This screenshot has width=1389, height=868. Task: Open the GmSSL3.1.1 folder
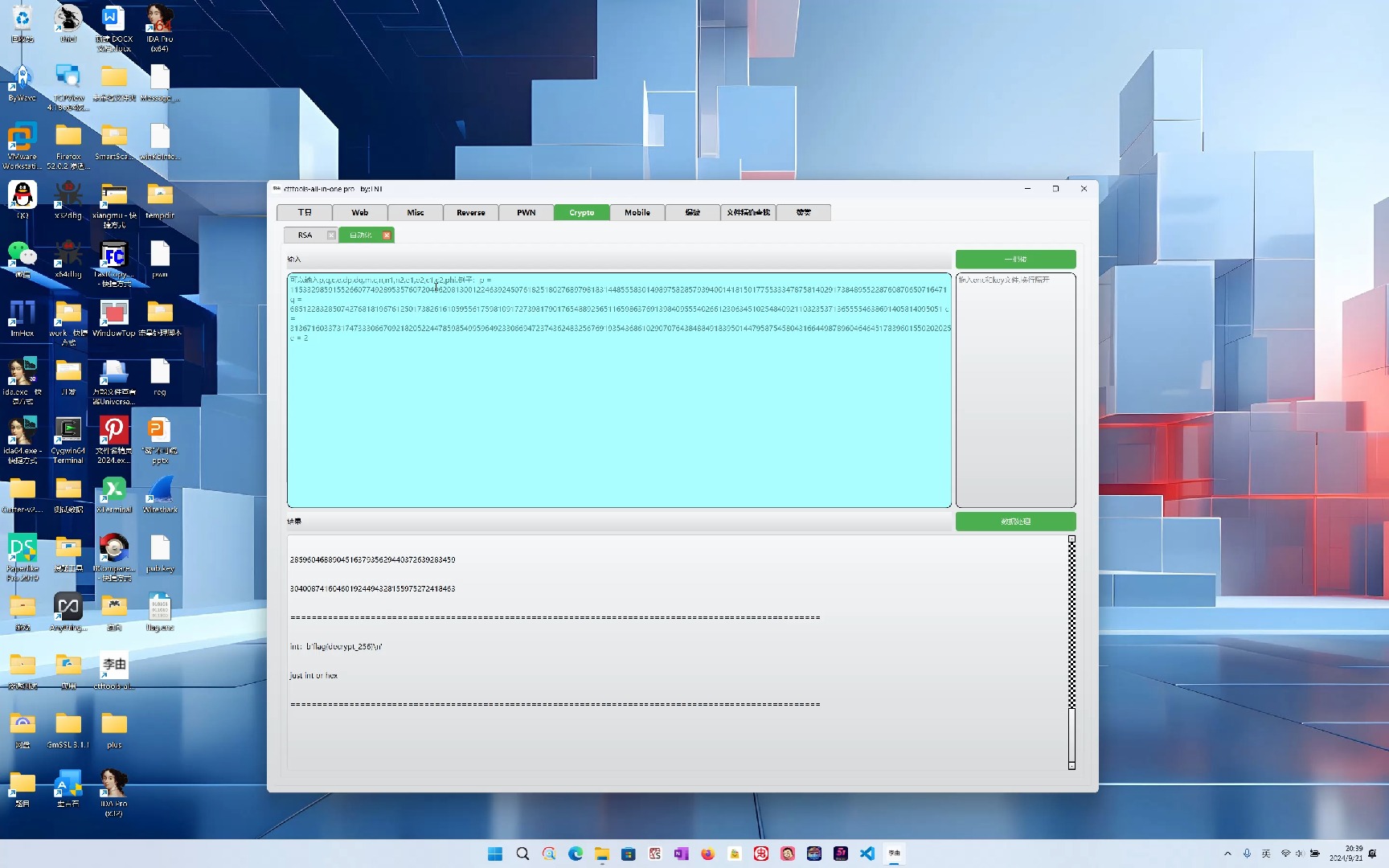point(68,730)
